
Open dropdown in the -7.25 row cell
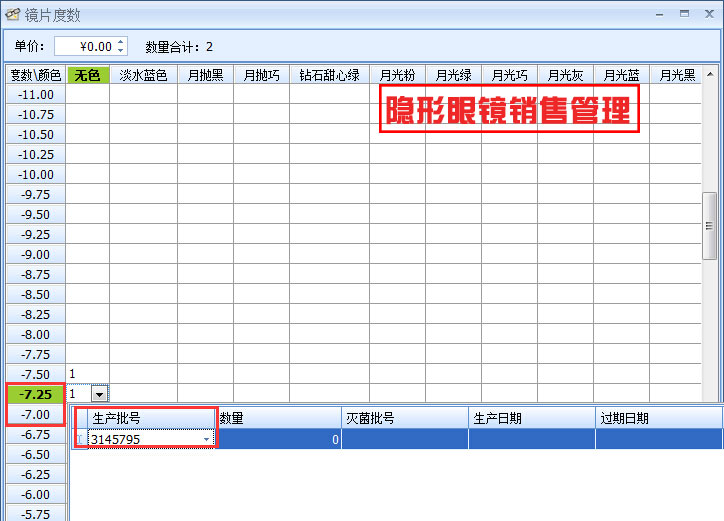[99, 395]
